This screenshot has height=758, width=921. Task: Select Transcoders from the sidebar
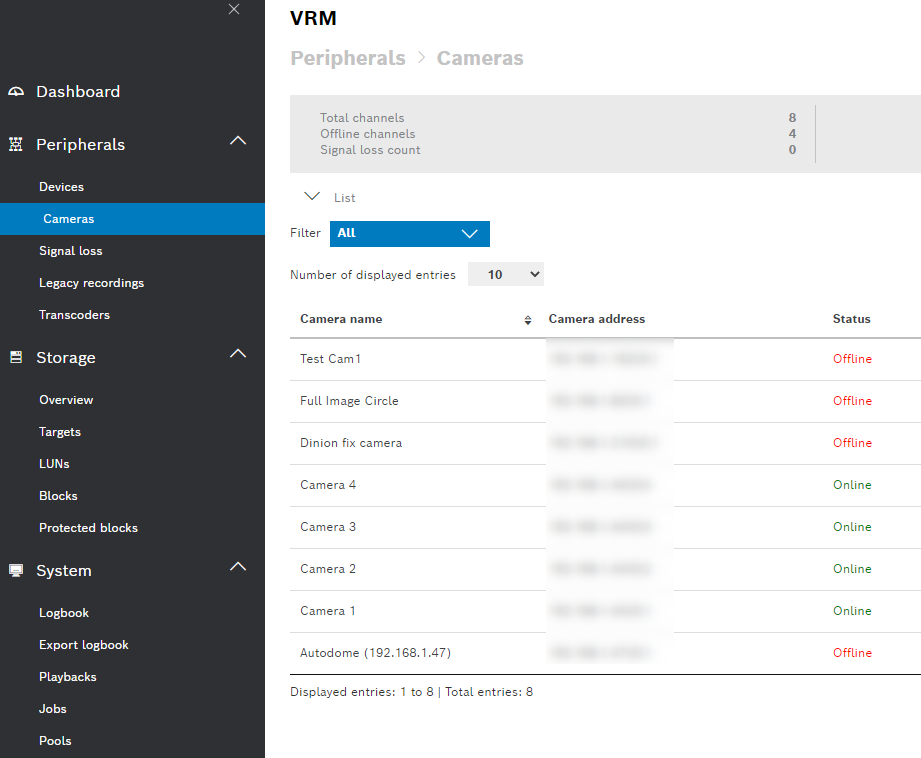74,315
